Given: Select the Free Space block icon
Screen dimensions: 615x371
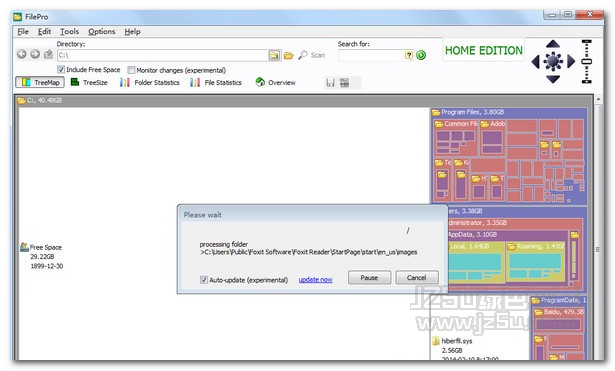Looking at the screenshot, I should pos(24,247).
